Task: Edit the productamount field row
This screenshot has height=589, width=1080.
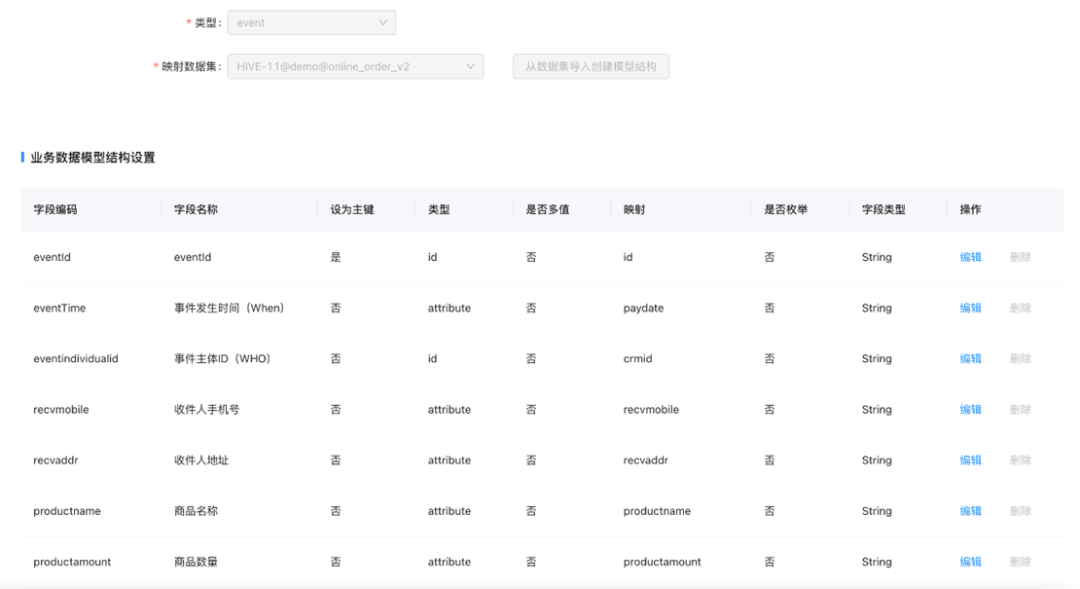Action: 971,561
